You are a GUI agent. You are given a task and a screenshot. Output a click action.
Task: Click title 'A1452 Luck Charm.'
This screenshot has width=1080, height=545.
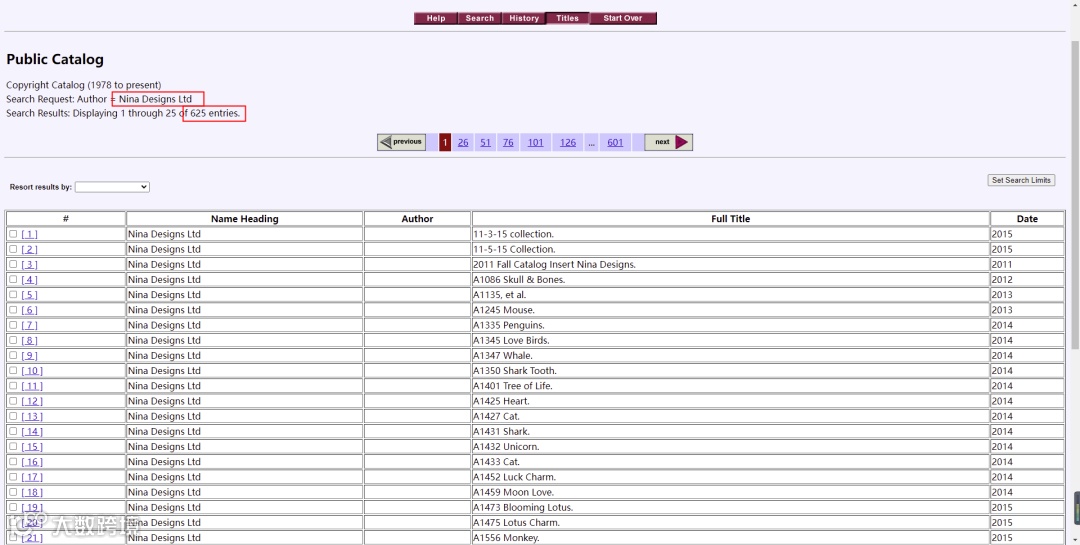pos(515,477)
